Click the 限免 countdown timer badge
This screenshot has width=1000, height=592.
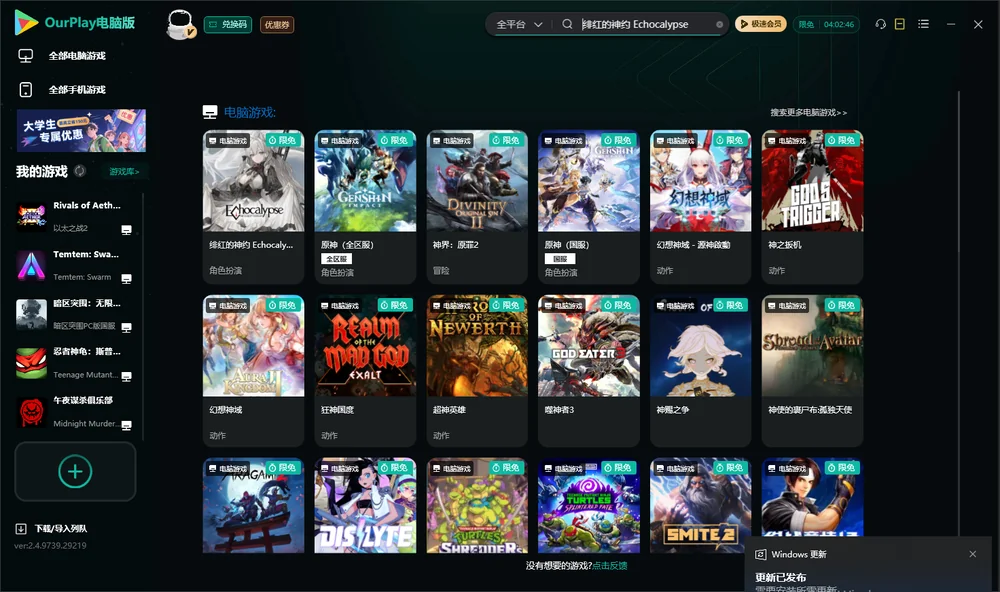826,24
